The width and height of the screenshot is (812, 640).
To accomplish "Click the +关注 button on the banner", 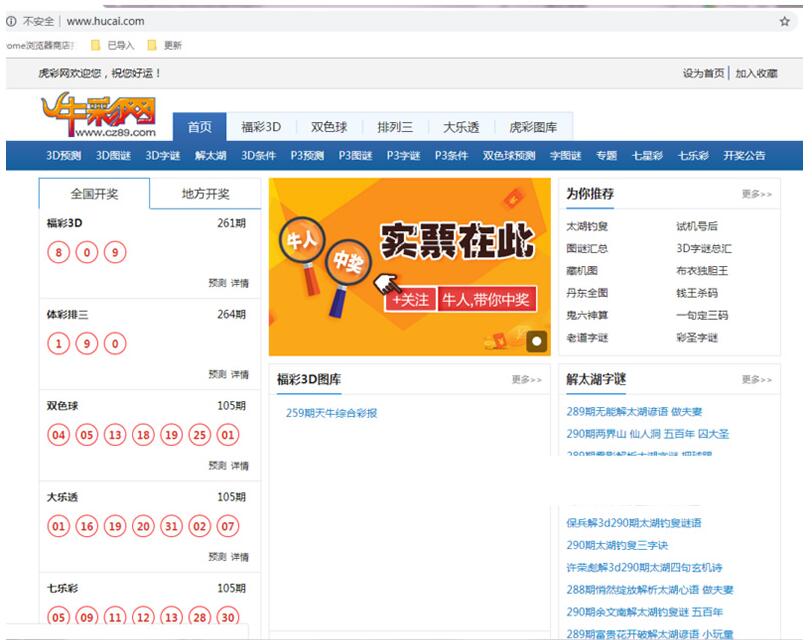I will pos(410,299).
